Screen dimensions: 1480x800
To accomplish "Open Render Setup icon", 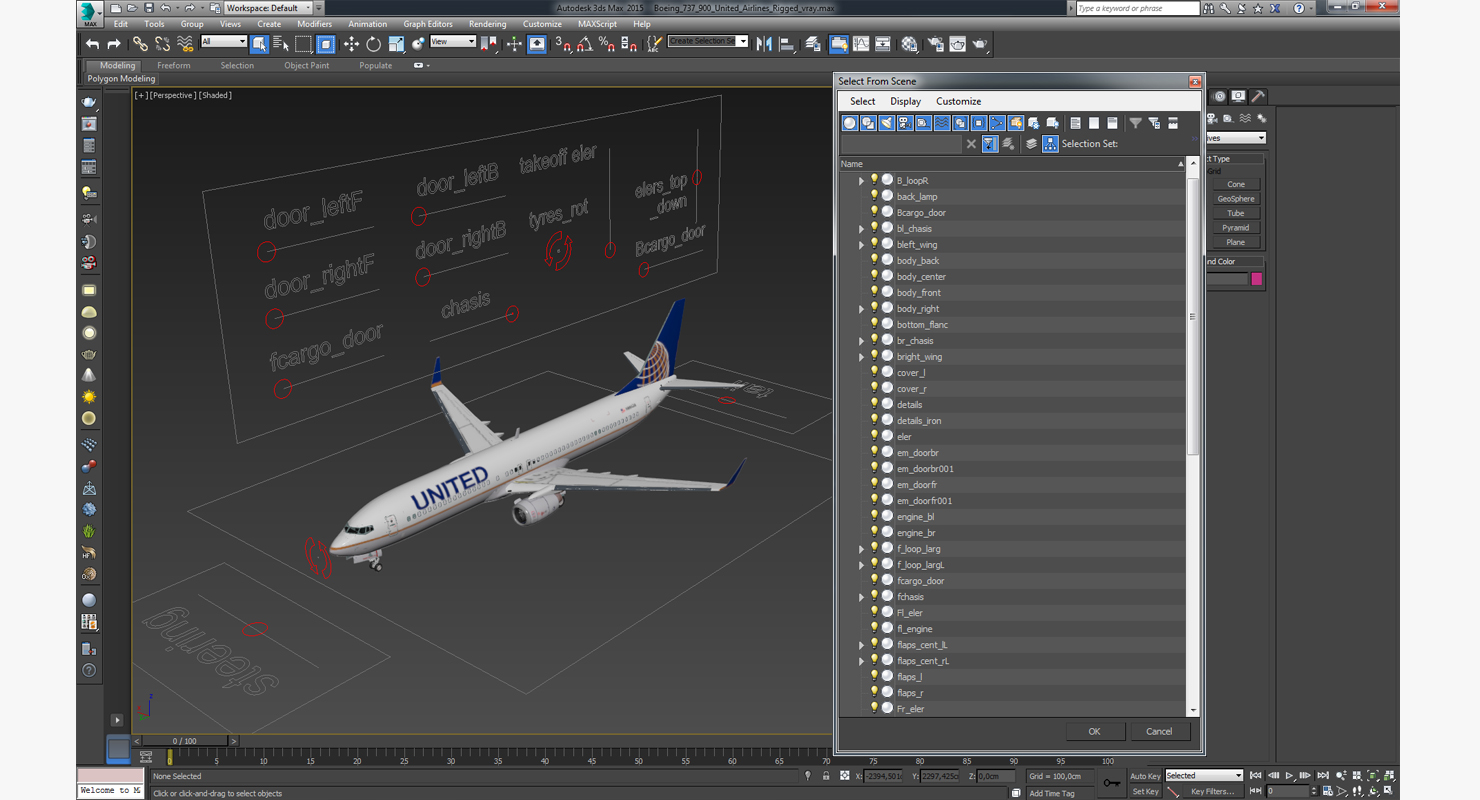I will [935, 44].
